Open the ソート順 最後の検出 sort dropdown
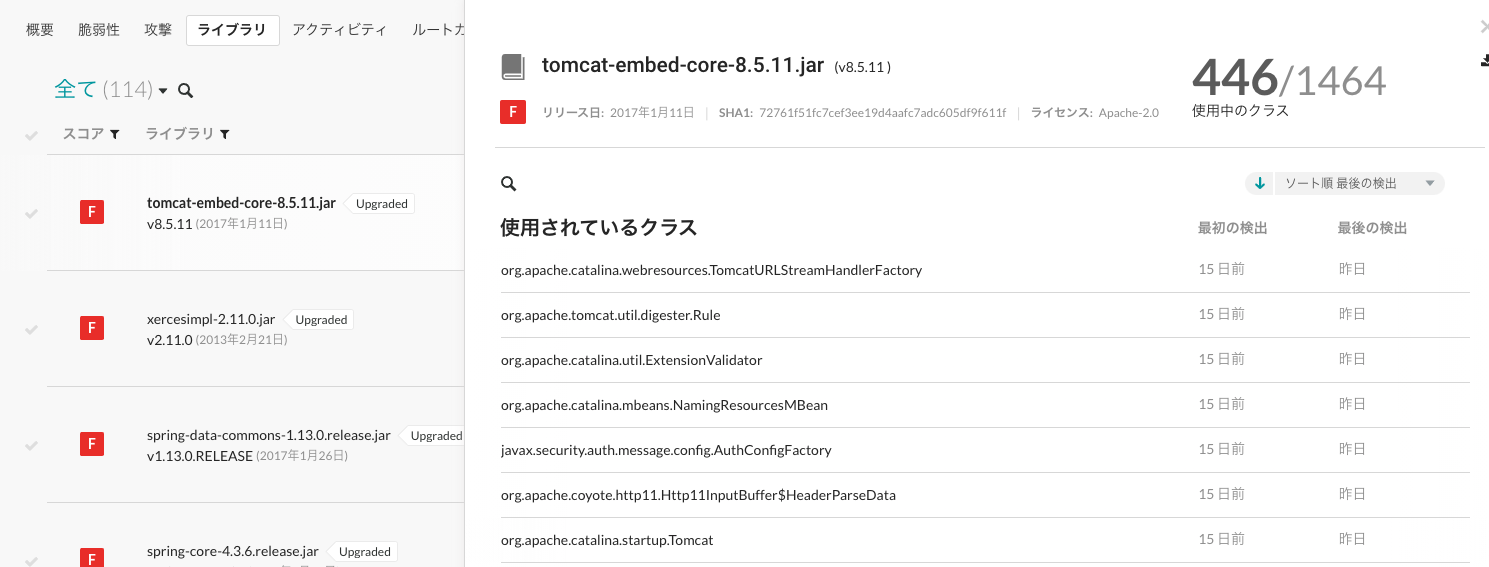The width and height of the screenshot is (1489, 567). tap(1358, 183)
